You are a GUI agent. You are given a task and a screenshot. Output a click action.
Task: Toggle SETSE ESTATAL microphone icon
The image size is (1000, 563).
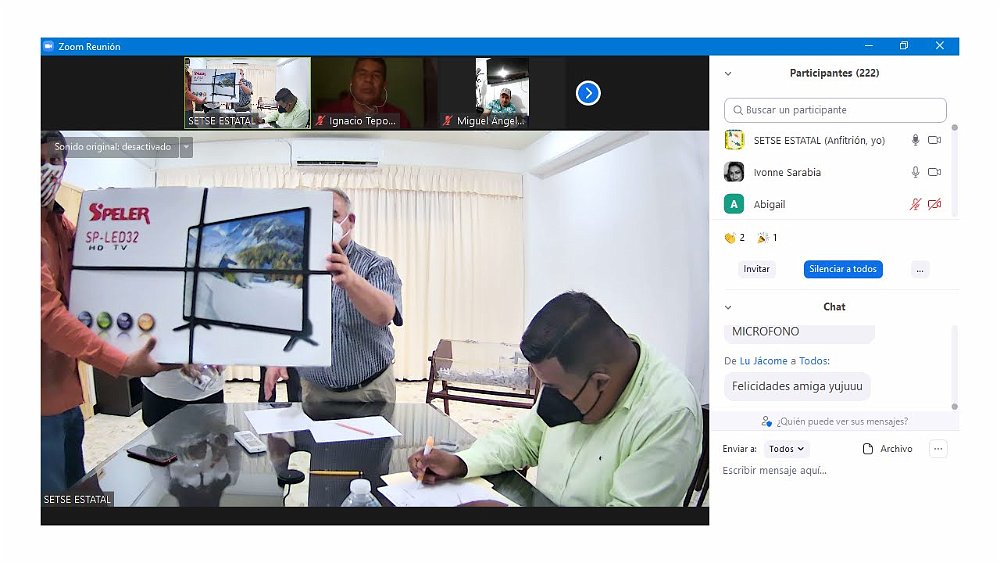[915, 141]
